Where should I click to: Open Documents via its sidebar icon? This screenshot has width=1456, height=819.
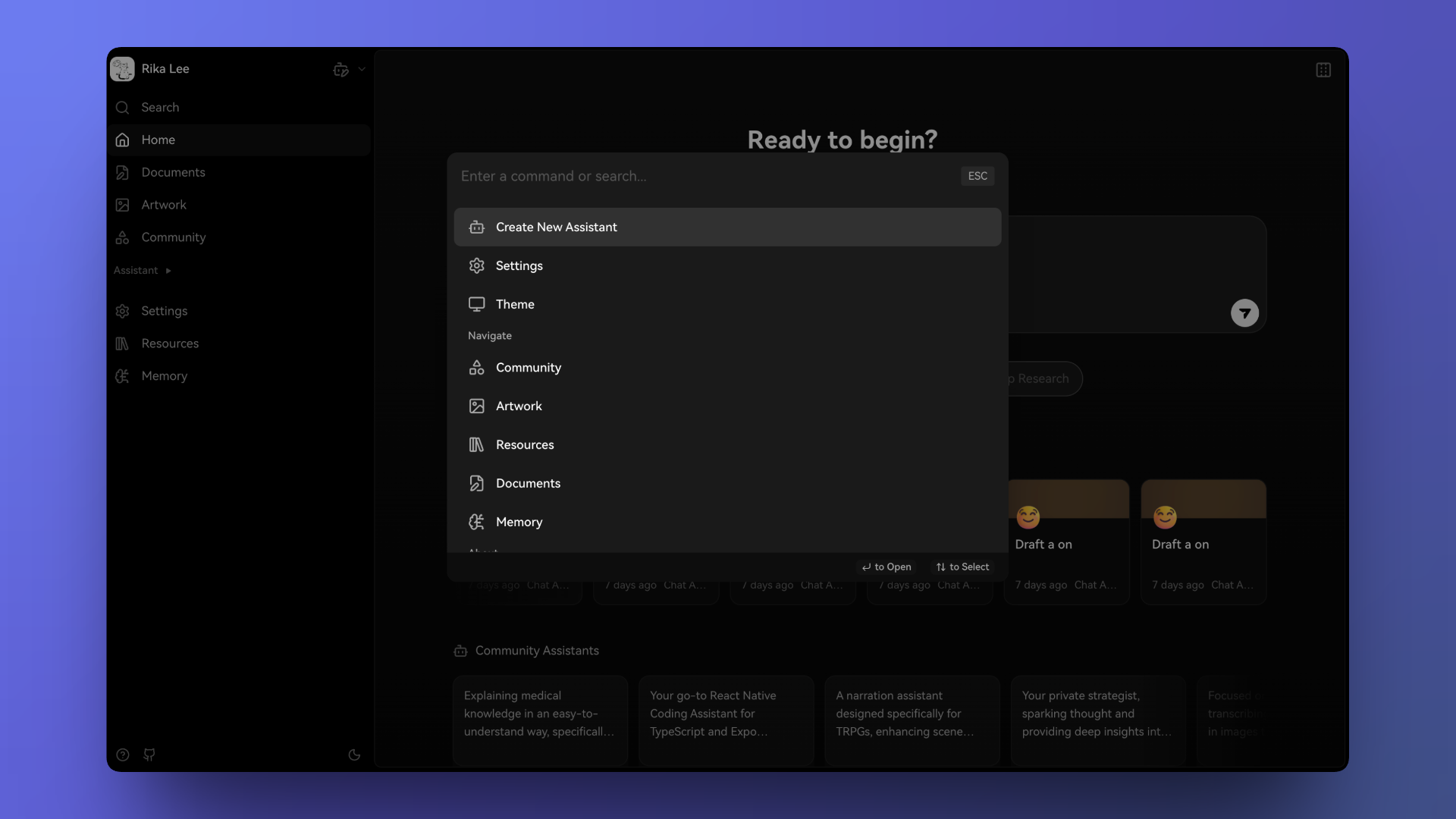tap(122, 172)
